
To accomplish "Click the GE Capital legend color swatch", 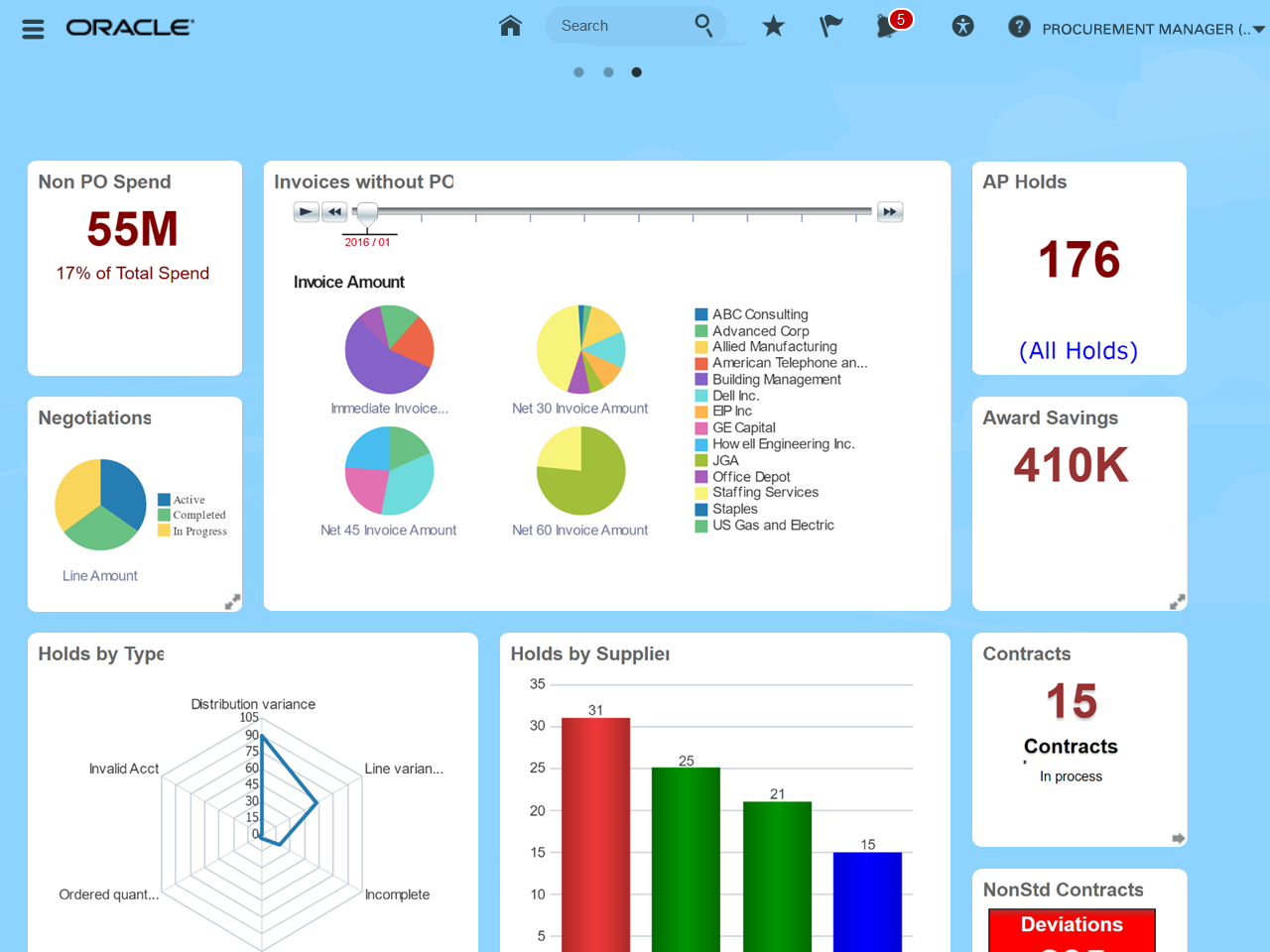I will click(x=701, y=428).
